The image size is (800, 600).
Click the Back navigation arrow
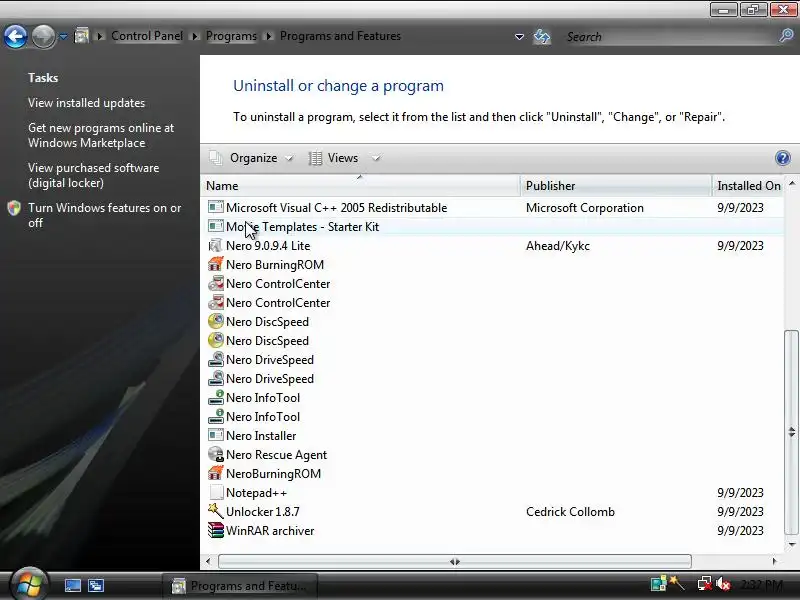[15, 37]
